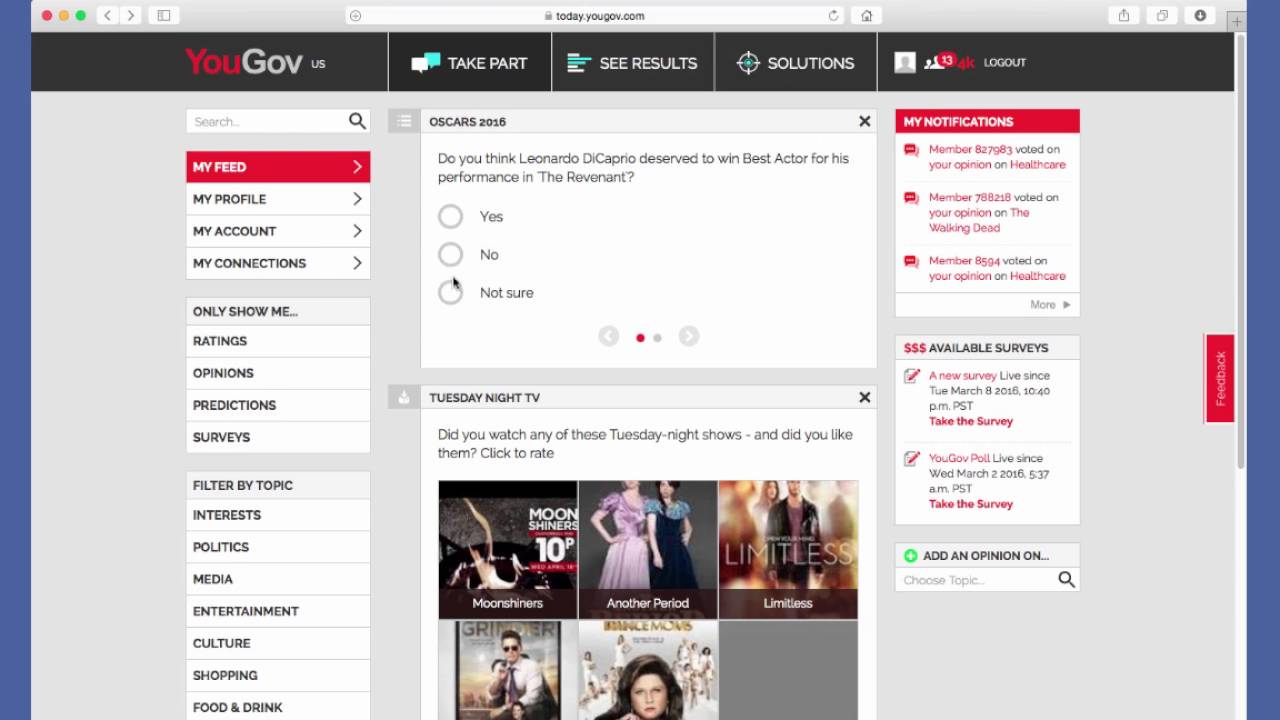Click survey icon next to A new survey
The image size is (1280, 720).
coord(912,376)
